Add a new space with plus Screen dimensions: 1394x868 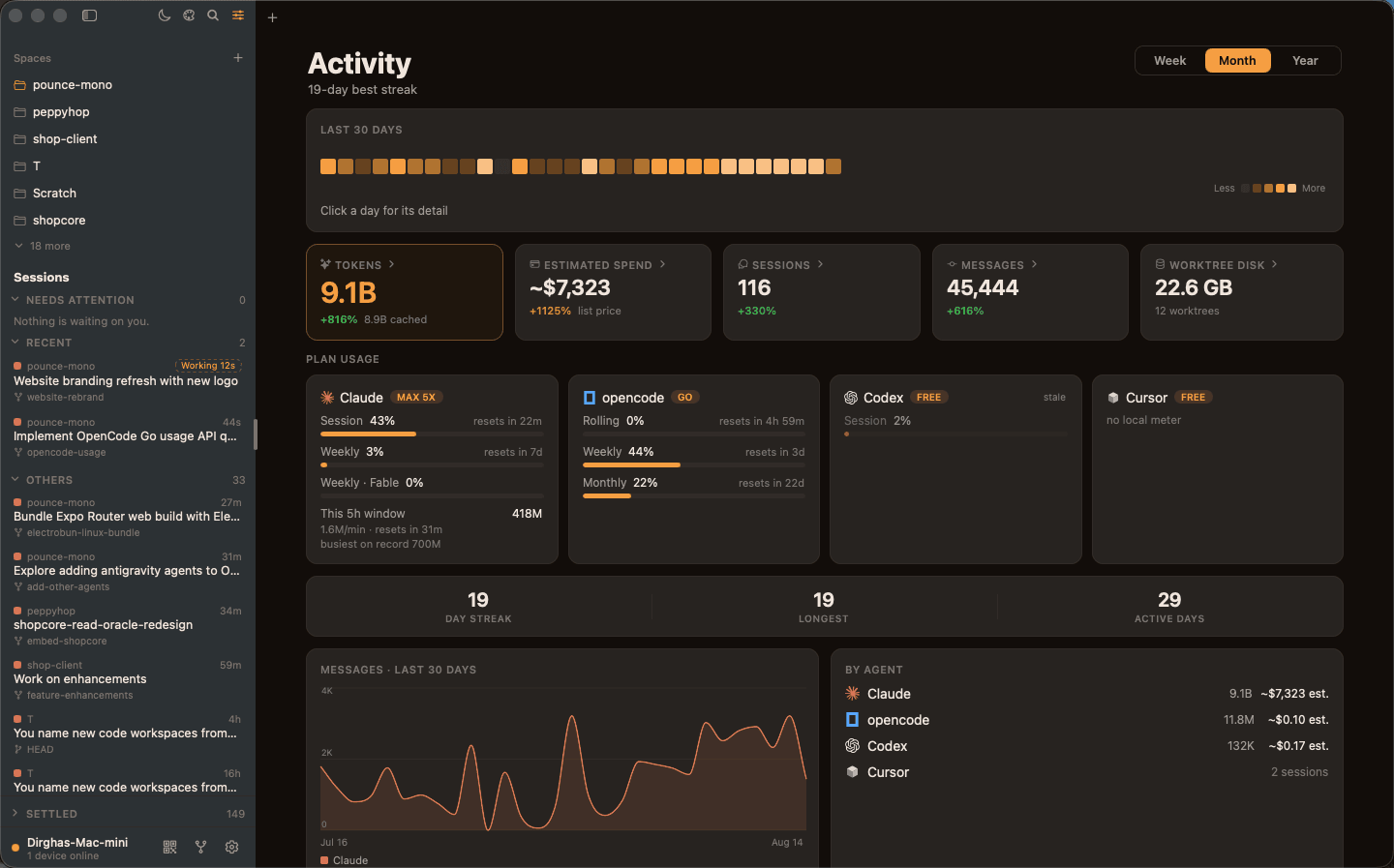point(238,58)
